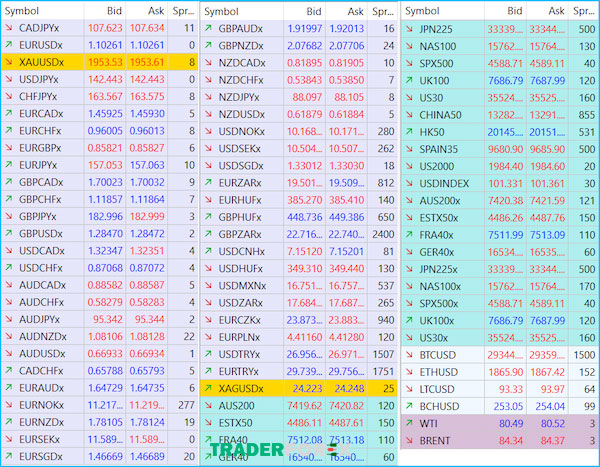Click the up arrow icon beside EURSGDx

click(x=9, y=456)
